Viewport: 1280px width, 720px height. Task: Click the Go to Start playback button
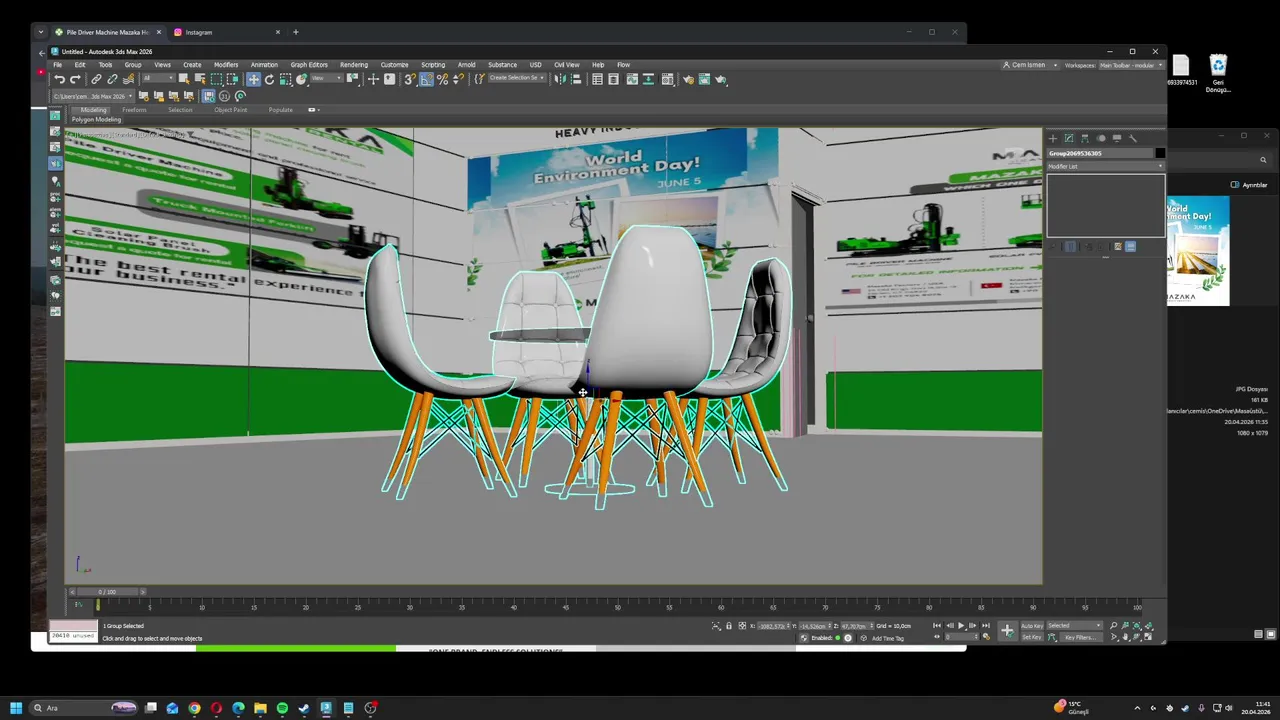tap(937, 626)
